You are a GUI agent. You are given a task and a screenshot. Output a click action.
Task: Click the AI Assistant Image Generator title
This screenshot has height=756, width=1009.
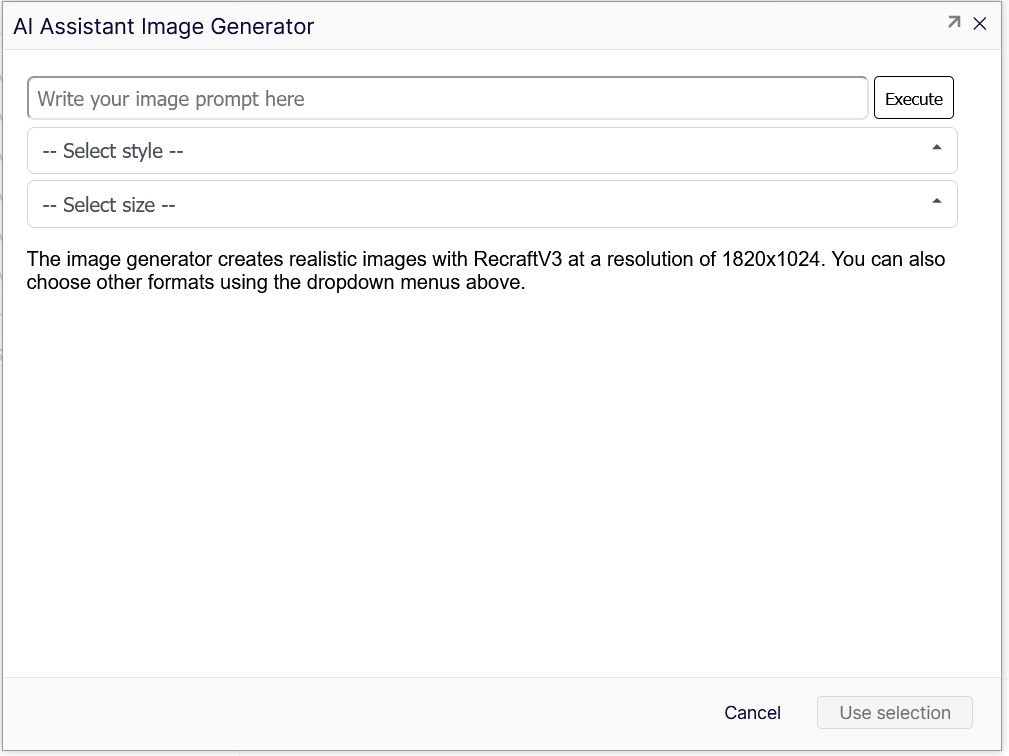point(163,26)
